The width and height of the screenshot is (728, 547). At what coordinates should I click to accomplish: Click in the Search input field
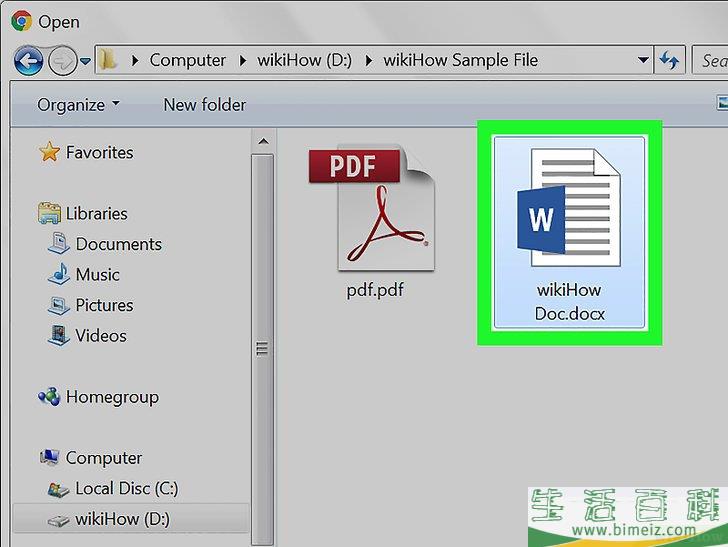pos(712,60)
